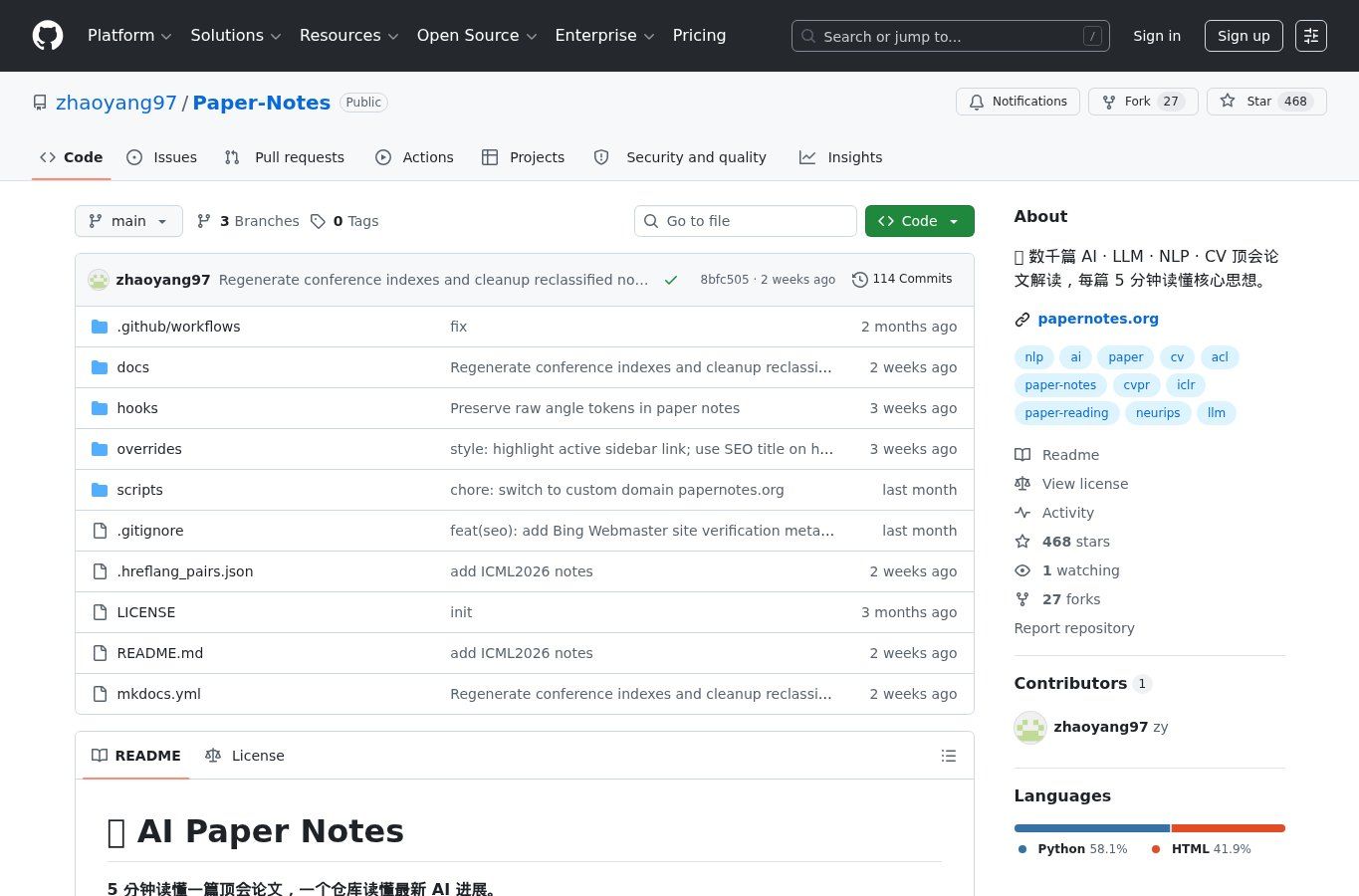Switch to the Issues tab
Screen dimensions: 1359x896
(x=162, y=157)
